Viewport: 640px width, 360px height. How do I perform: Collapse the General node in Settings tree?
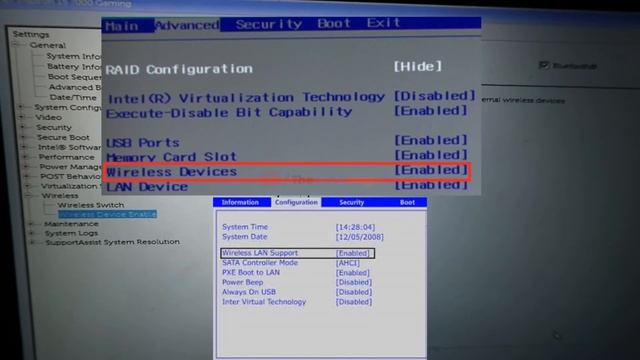point(16,45)
